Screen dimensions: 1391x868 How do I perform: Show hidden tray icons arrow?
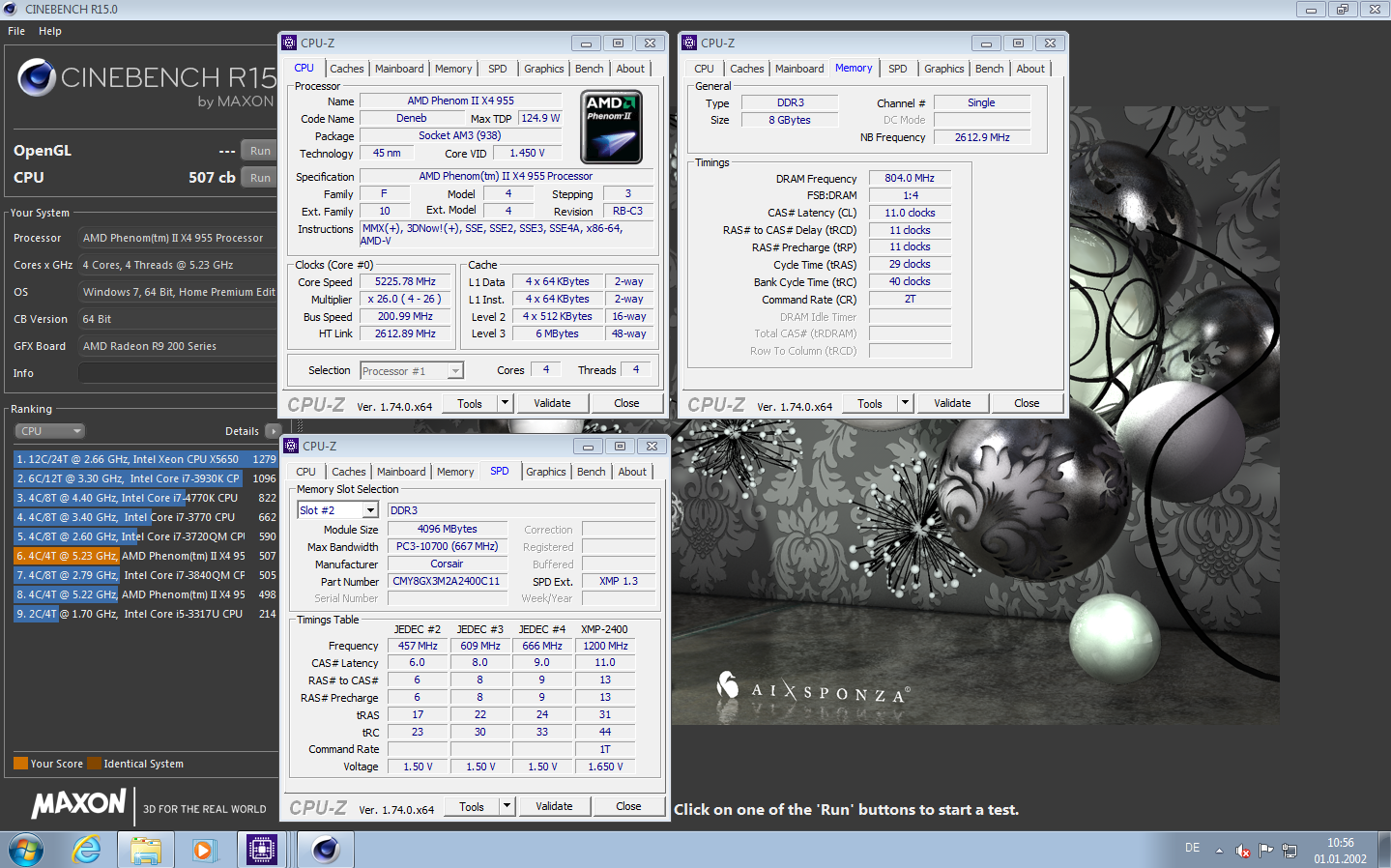click(x=1219, y=851)
